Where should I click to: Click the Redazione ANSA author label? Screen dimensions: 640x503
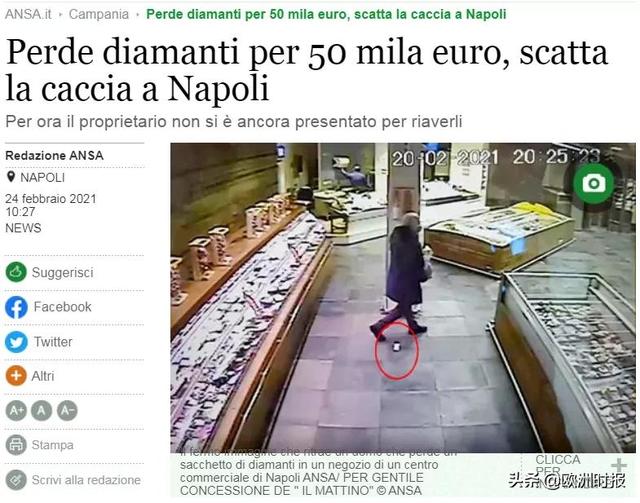coord(54,156)
